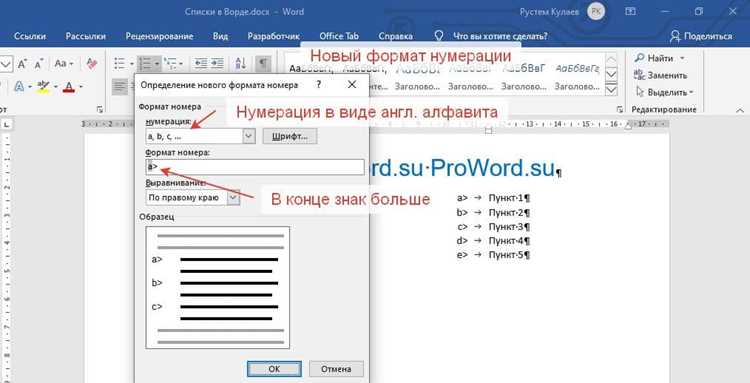Sort the selection alphabetically

pos(241,63)
